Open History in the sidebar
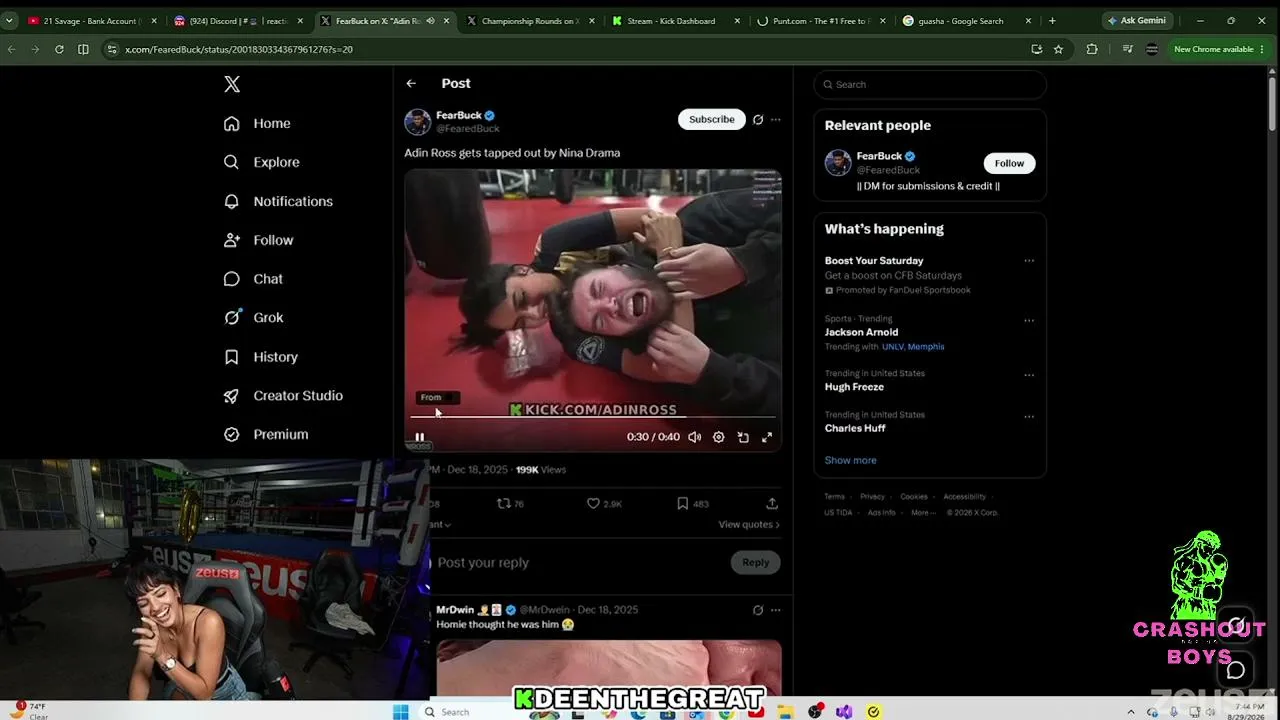1280x720 pixels. [x=260, y=357]
